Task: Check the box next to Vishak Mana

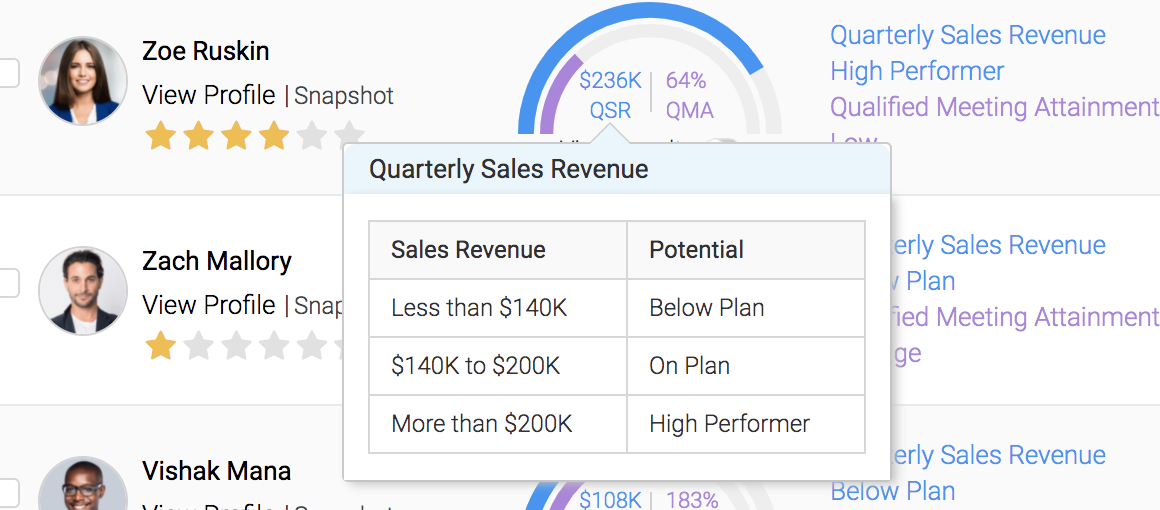Action: coord(8,491)
